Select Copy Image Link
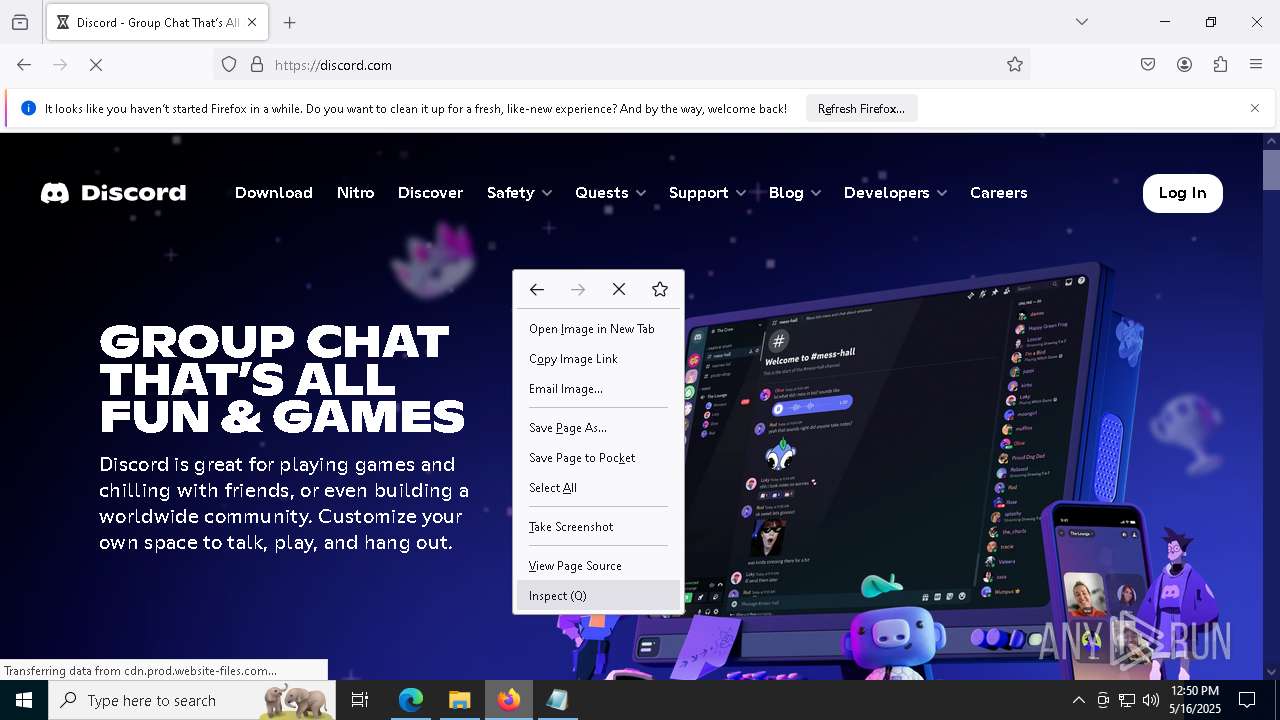Image resolution: width=1280 pixels, height=720 pixels. point(598,359)
